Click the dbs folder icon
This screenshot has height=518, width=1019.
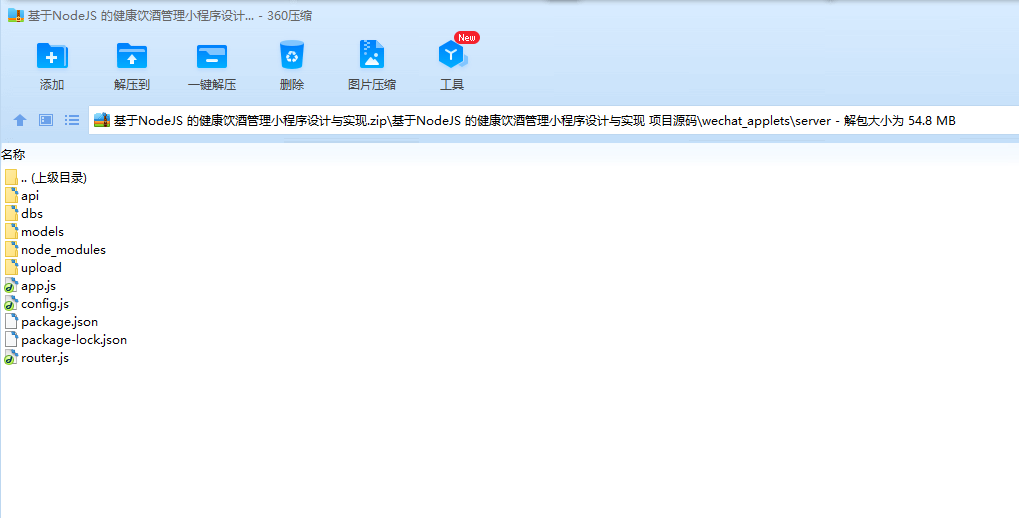pos(11,214)
